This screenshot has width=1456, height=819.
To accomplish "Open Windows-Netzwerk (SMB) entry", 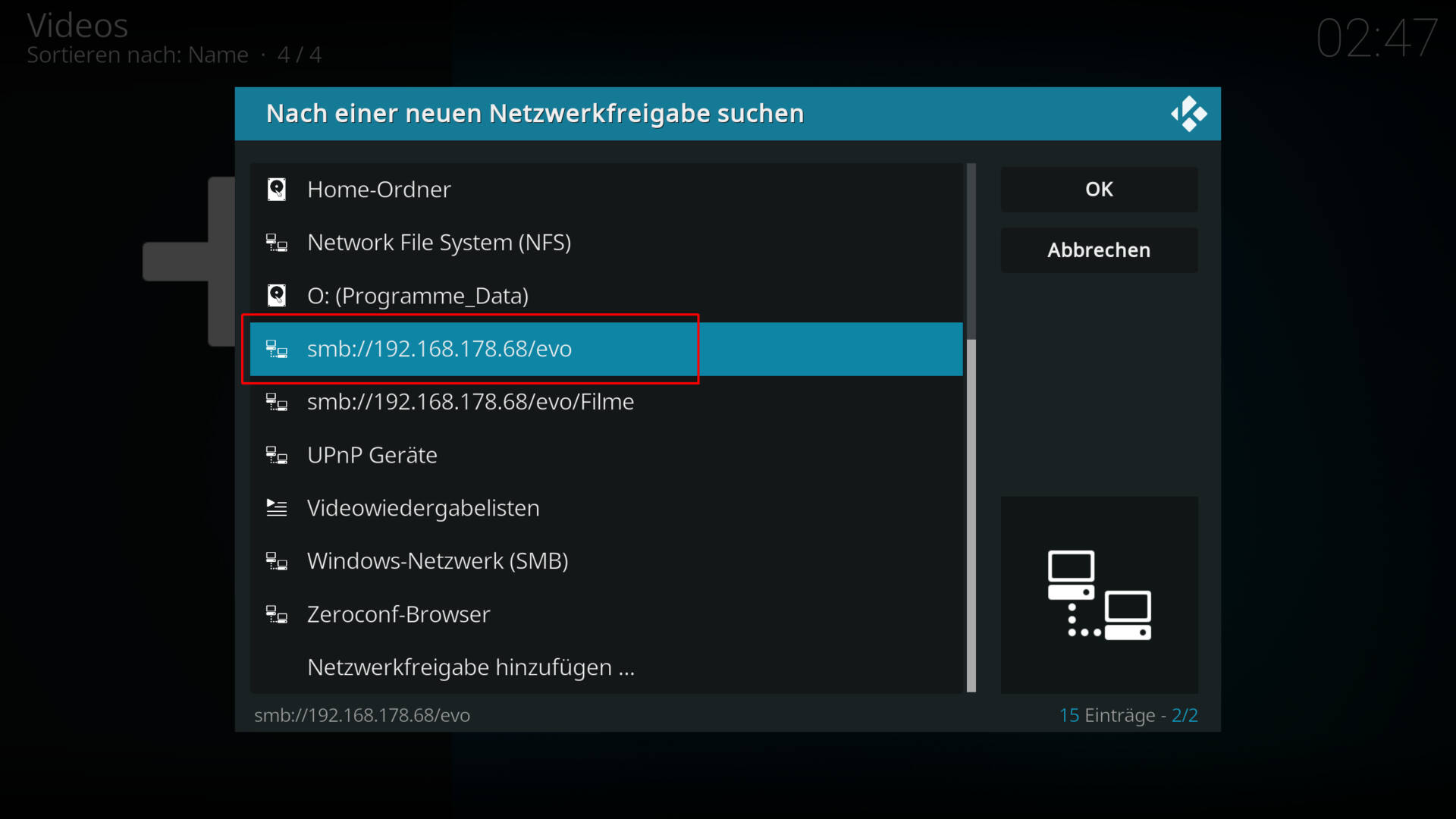I will (x=438, y=561).
